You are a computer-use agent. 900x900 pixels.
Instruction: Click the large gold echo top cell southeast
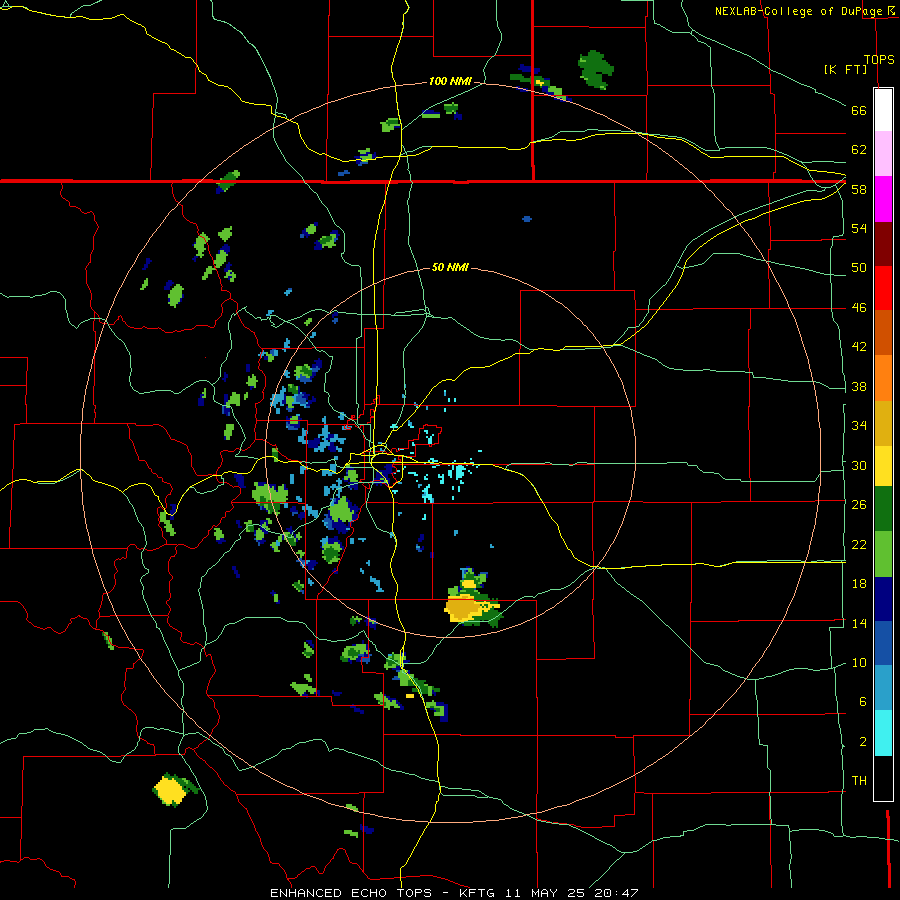click(x=462, y=608)
